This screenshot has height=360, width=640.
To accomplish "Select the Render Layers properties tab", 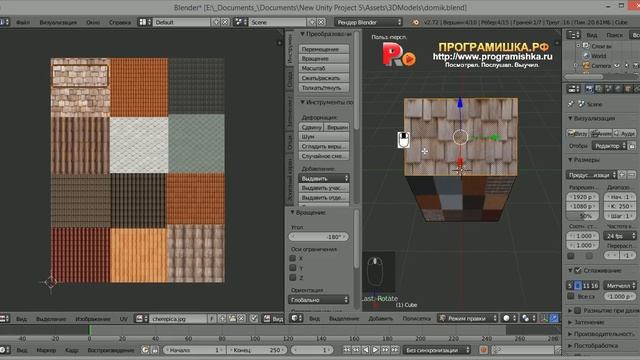I will [x=598, y=89].
